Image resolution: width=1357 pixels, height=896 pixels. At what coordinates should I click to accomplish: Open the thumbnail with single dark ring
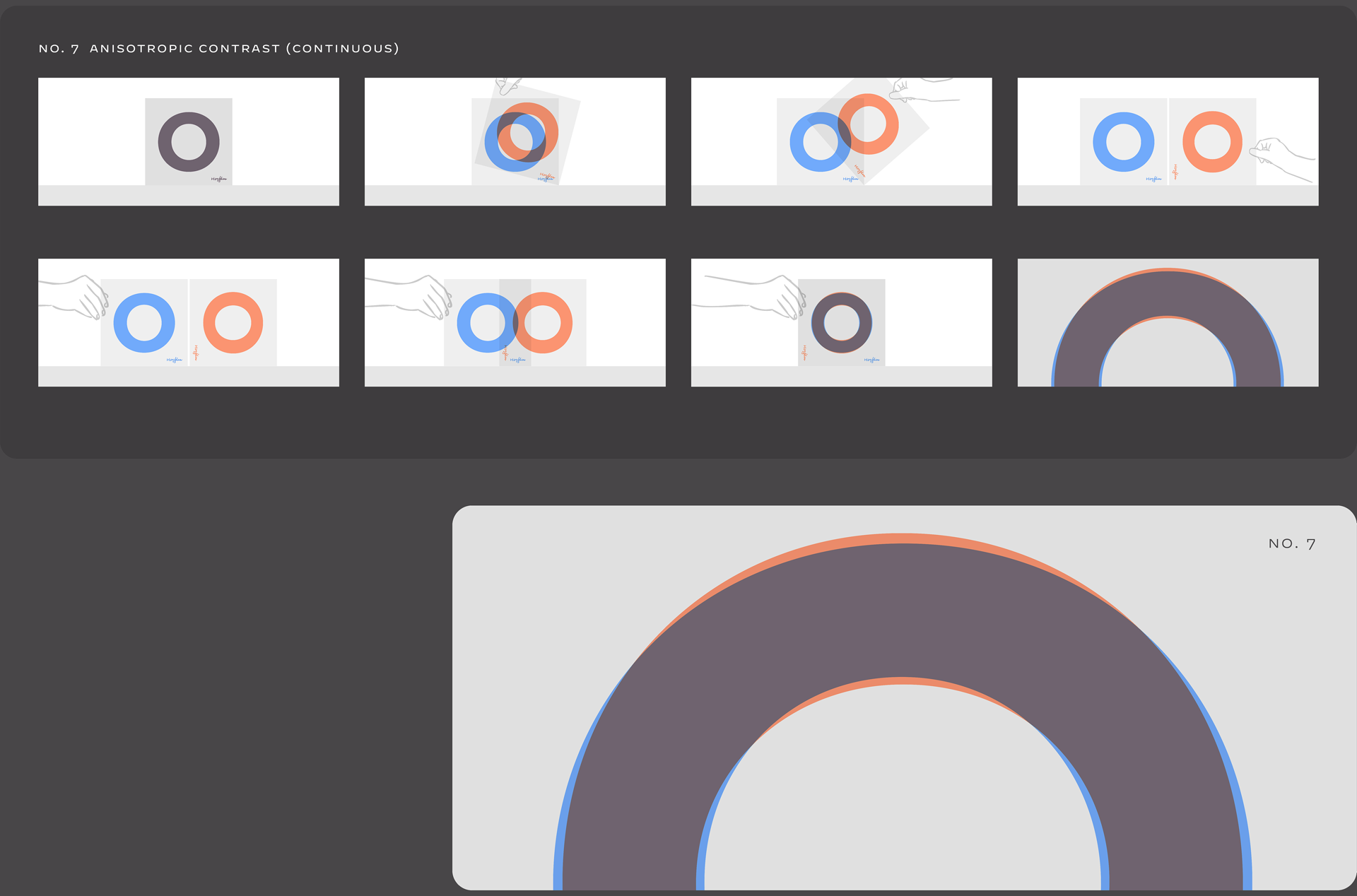pyautogui.click(x=189, y=142)
